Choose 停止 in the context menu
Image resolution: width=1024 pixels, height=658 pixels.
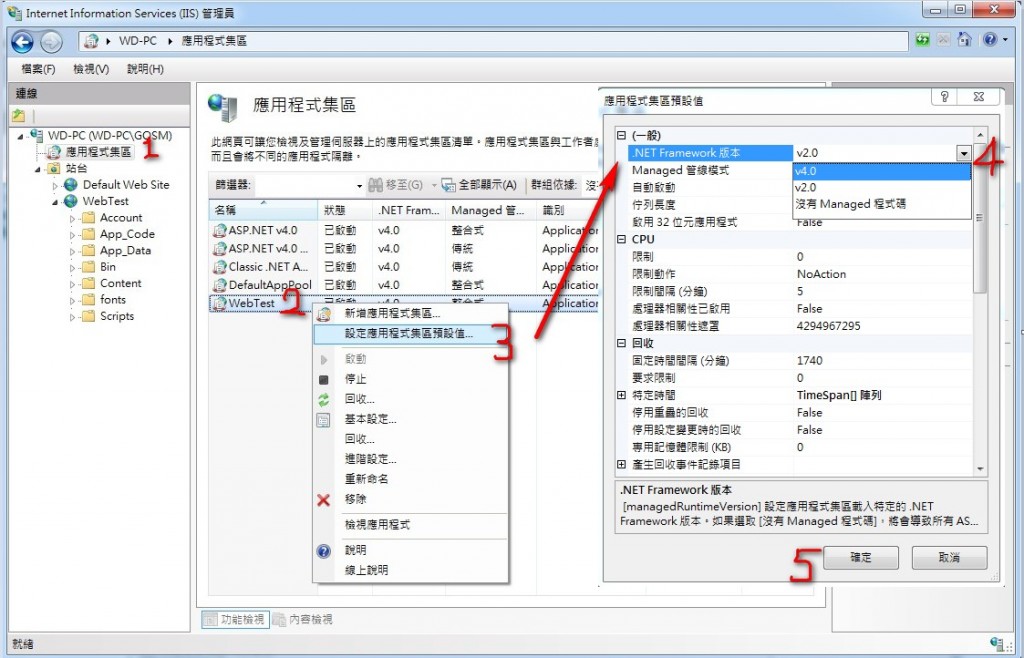(x=411, y=379)
